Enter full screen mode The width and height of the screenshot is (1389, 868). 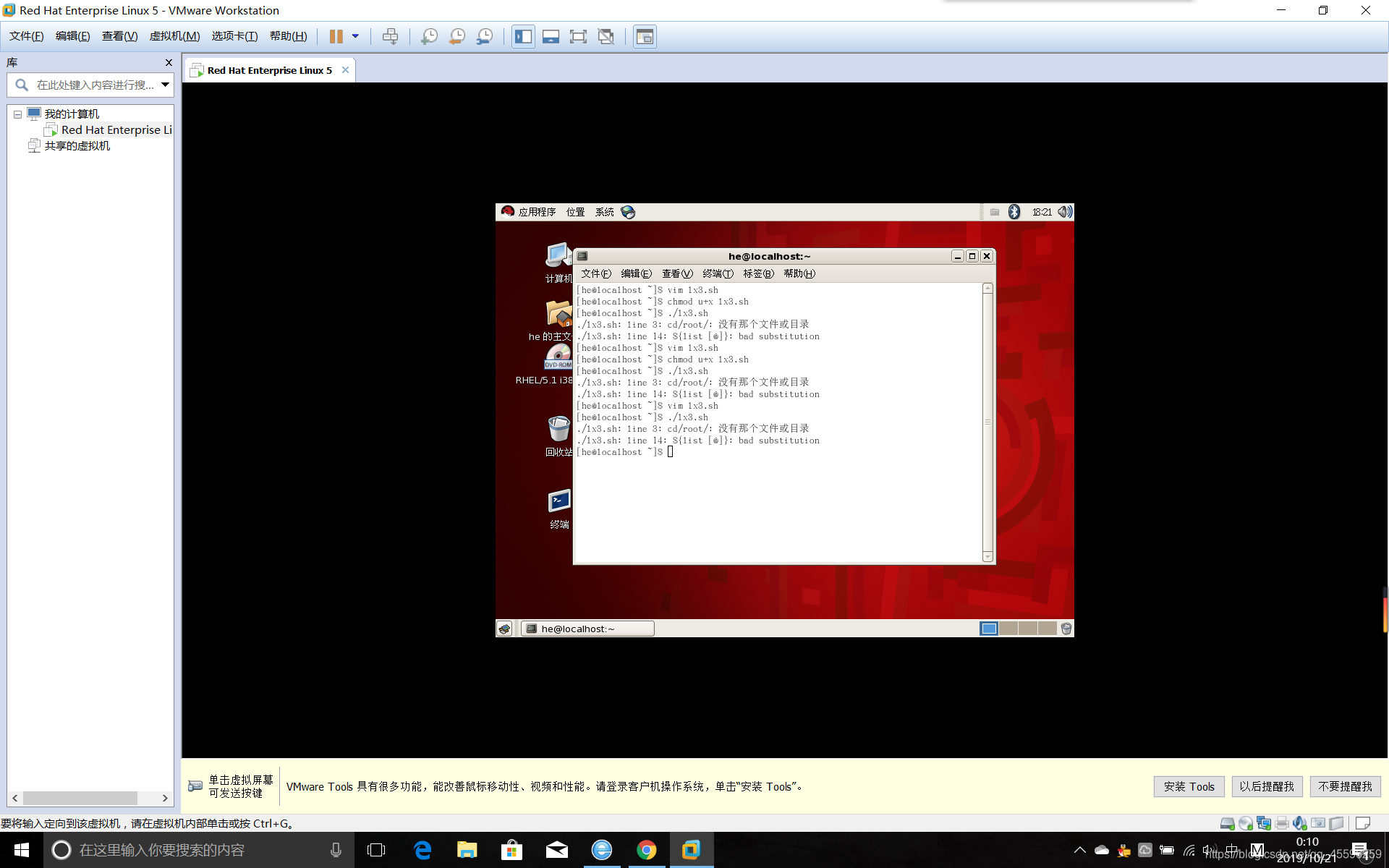pyautogui.click(x=578, y=36)
